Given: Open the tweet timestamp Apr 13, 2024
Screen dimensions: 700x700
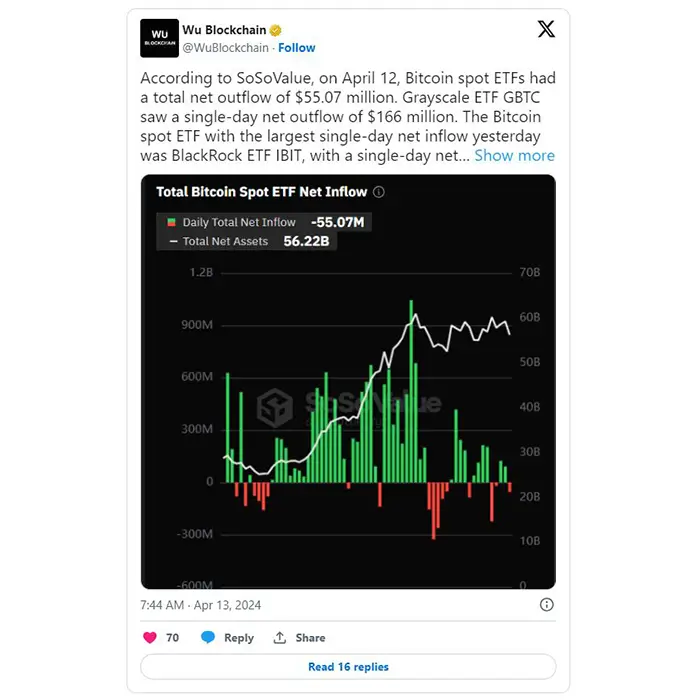Looking at the screenshot, I should pos(200,605).
